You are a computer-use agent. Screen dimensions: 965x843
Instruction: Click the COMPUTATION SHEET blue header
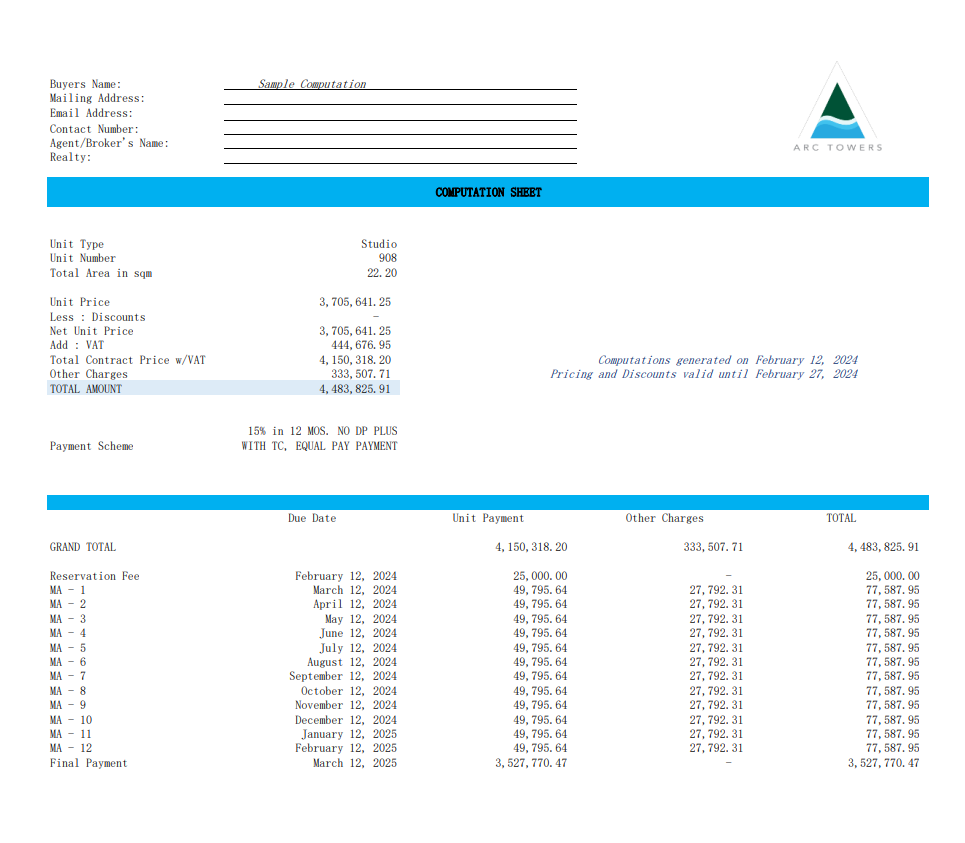pyautogui.click(x=487, y=192)
